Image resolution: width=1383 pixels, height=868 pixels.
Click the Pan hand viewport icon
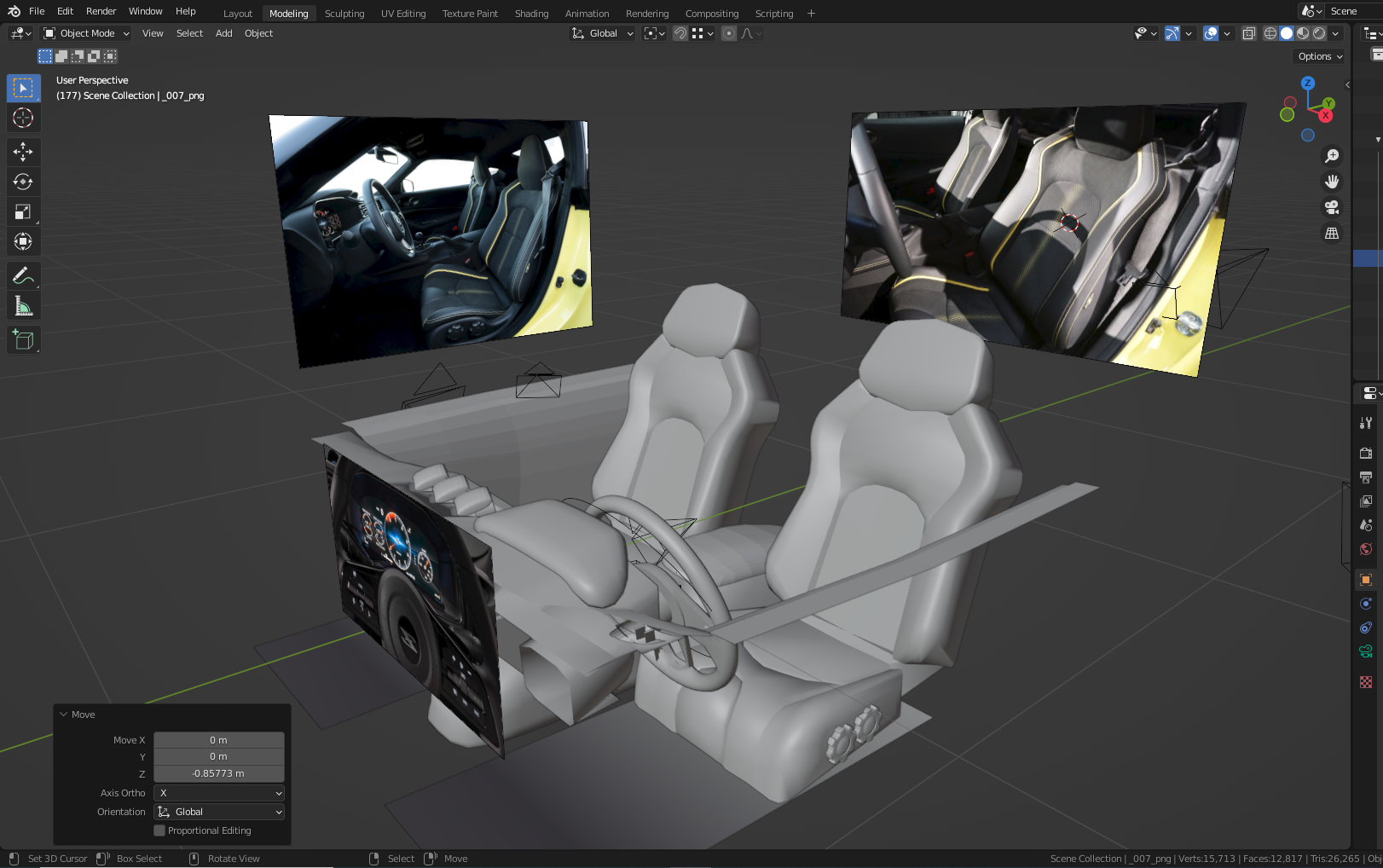click(1331, 182)
